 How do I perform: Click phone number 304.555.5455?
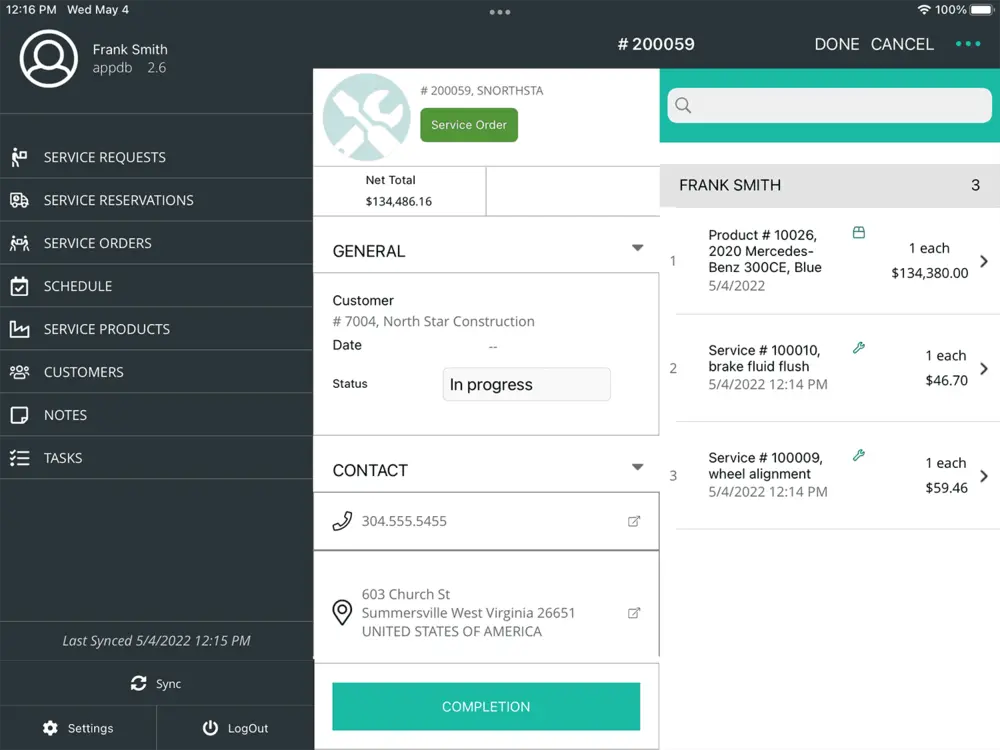[x=404, y=521]
